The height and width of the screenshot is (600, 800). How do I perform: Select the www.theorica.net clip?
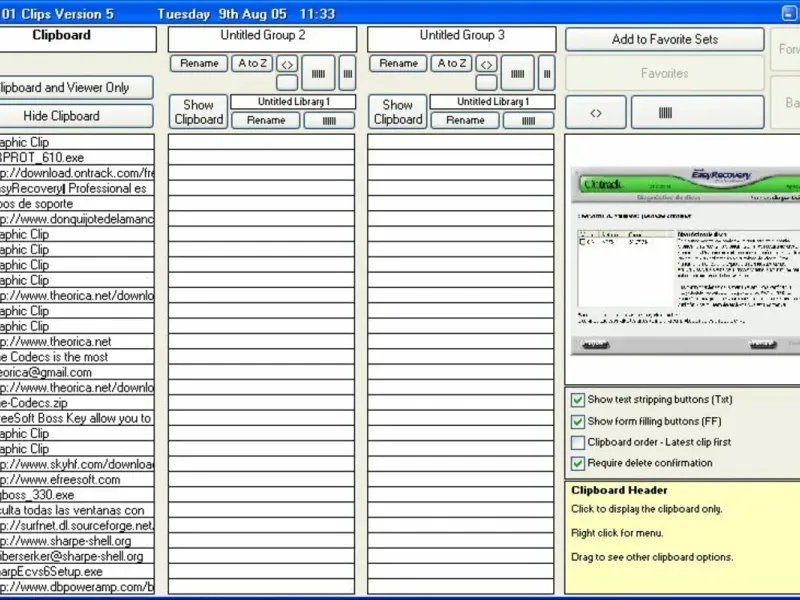click(77, 341)
